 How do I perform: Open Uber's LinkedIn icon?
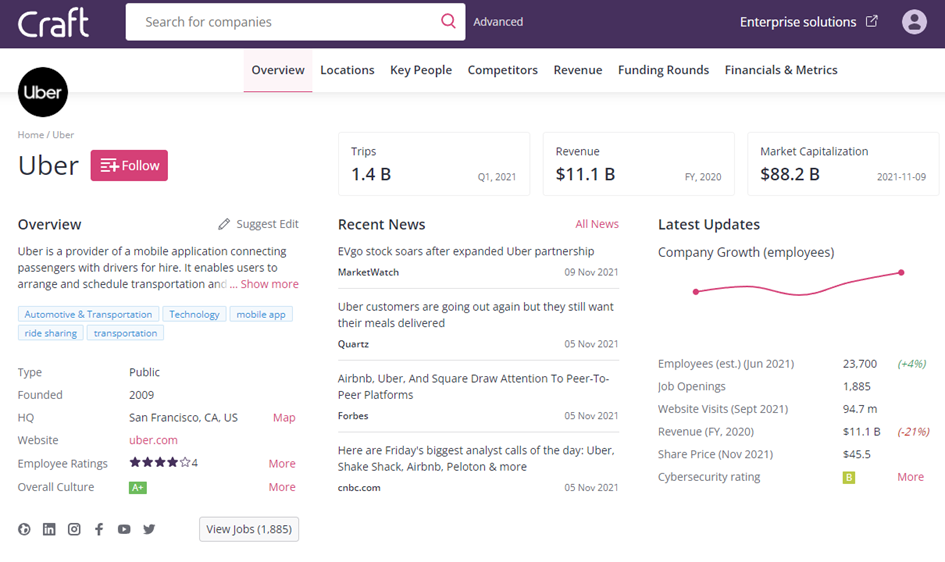pos(49,529)
